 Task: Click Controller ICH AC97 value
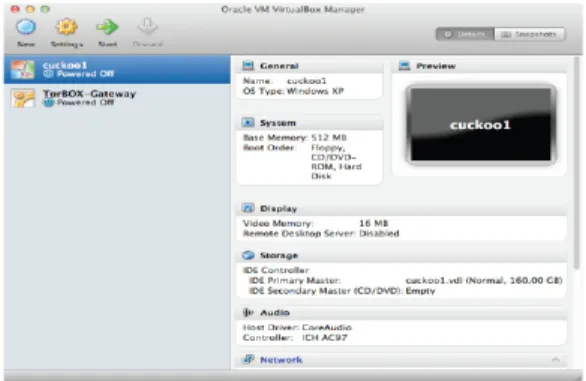tap(325, 338)
